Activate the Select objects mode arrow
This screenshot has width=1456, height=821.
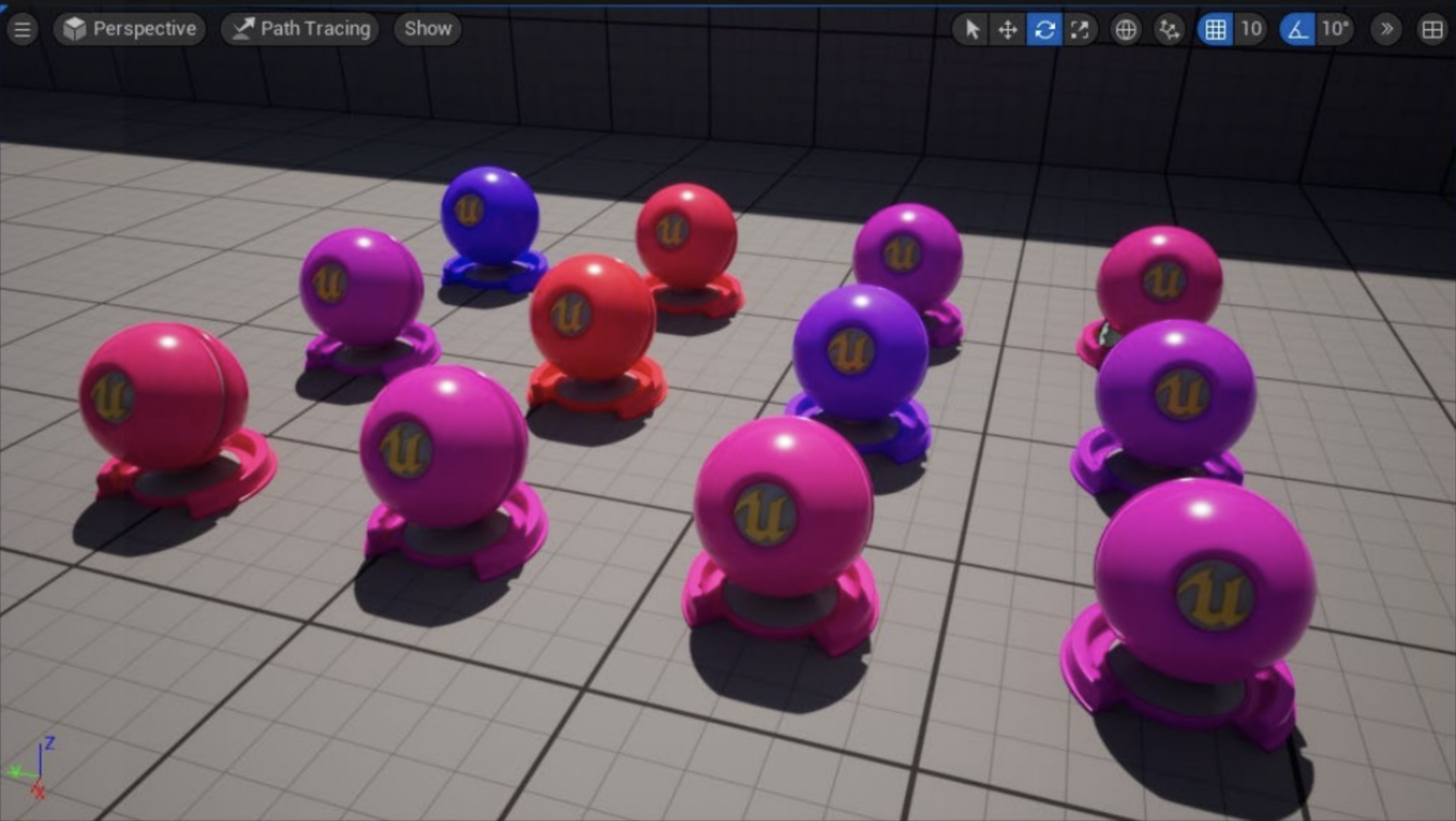coord(971,30)
